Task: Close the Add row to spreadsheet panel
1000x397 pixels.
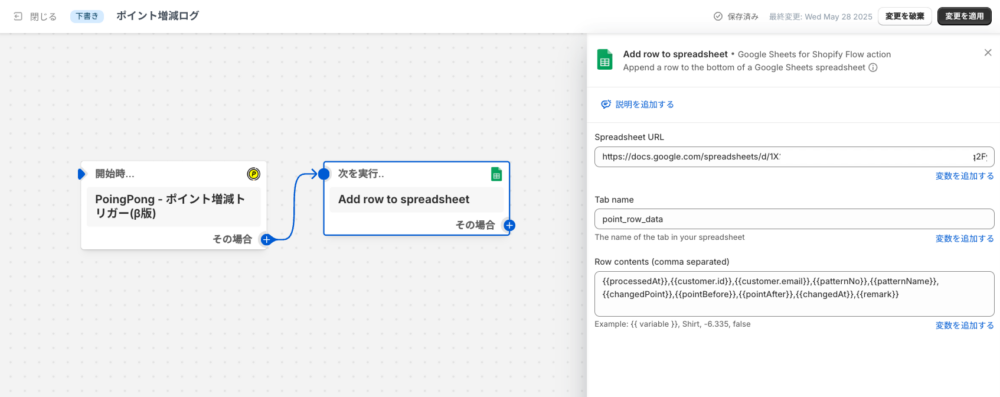Action: [x=987, y=53]
